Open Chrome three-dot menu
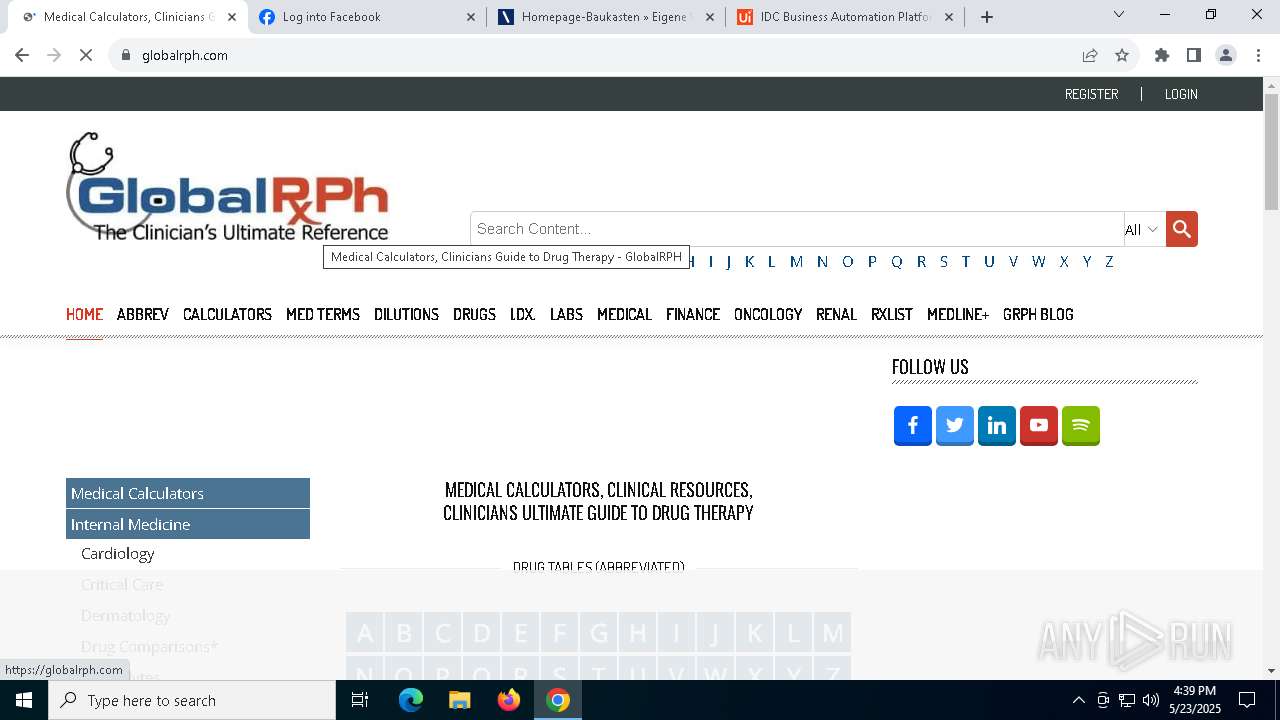Screen dimensions: 1280x720 [1258, 55]
